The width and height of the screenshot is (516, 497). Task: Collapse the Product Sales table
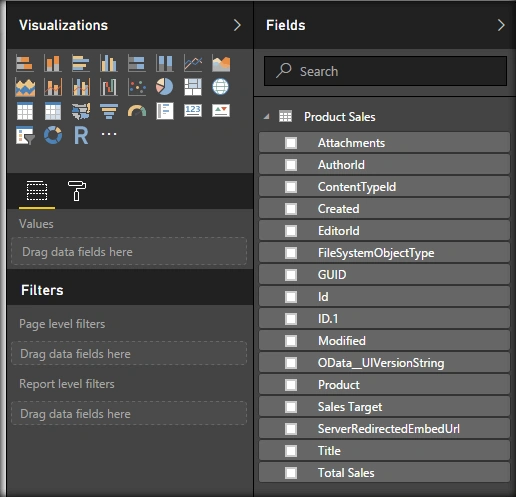pos(267,117)
